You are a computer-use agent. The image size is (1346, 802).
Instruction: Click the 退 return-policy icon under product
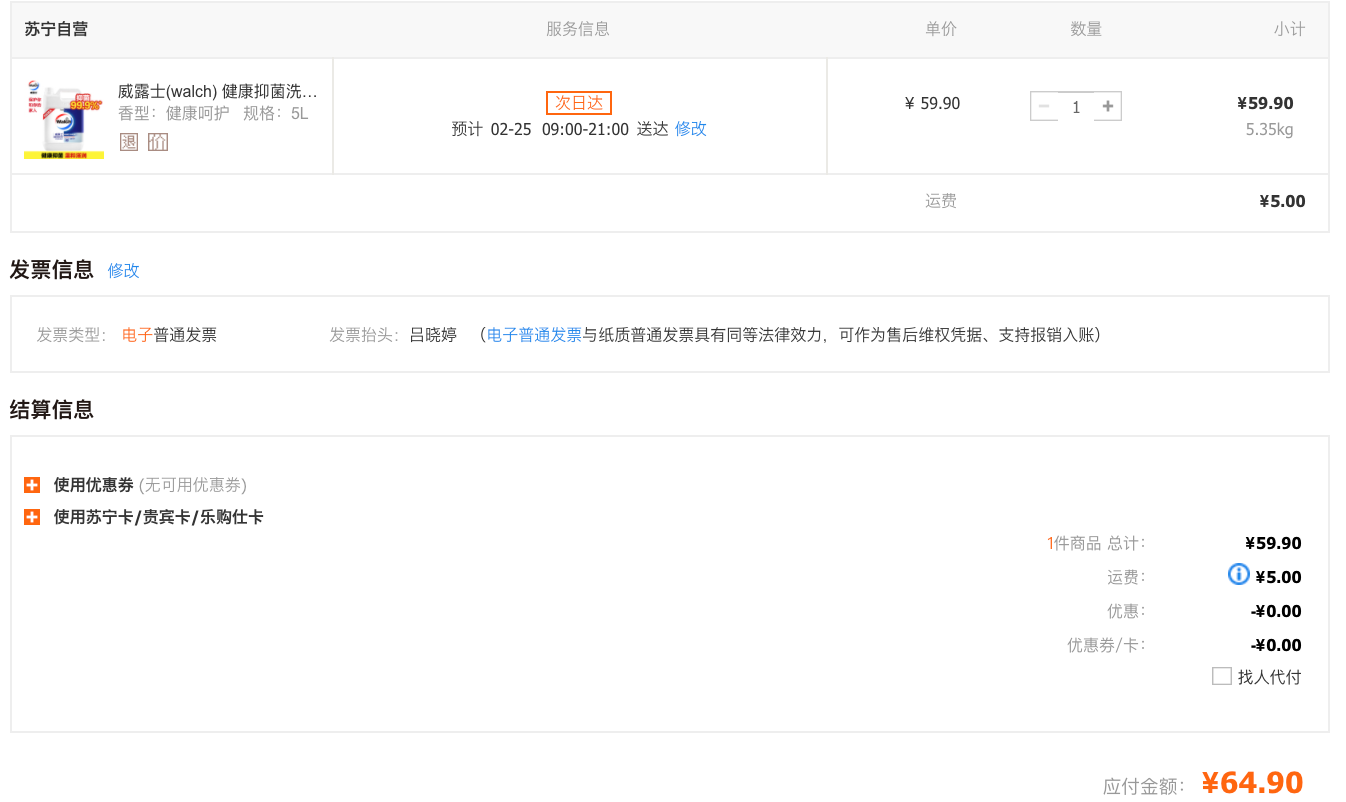click(129, 142)
